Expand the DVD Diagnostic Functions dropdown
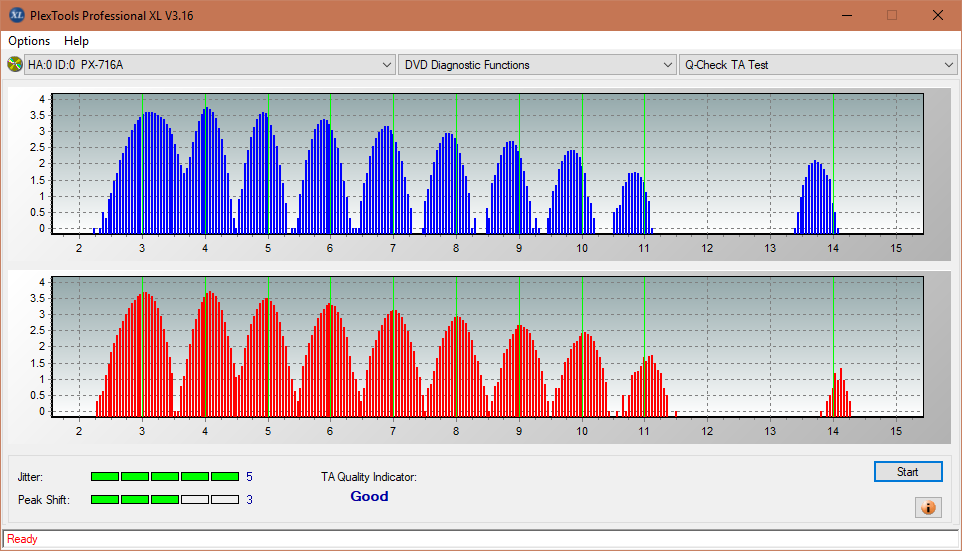 pos(537,64)
